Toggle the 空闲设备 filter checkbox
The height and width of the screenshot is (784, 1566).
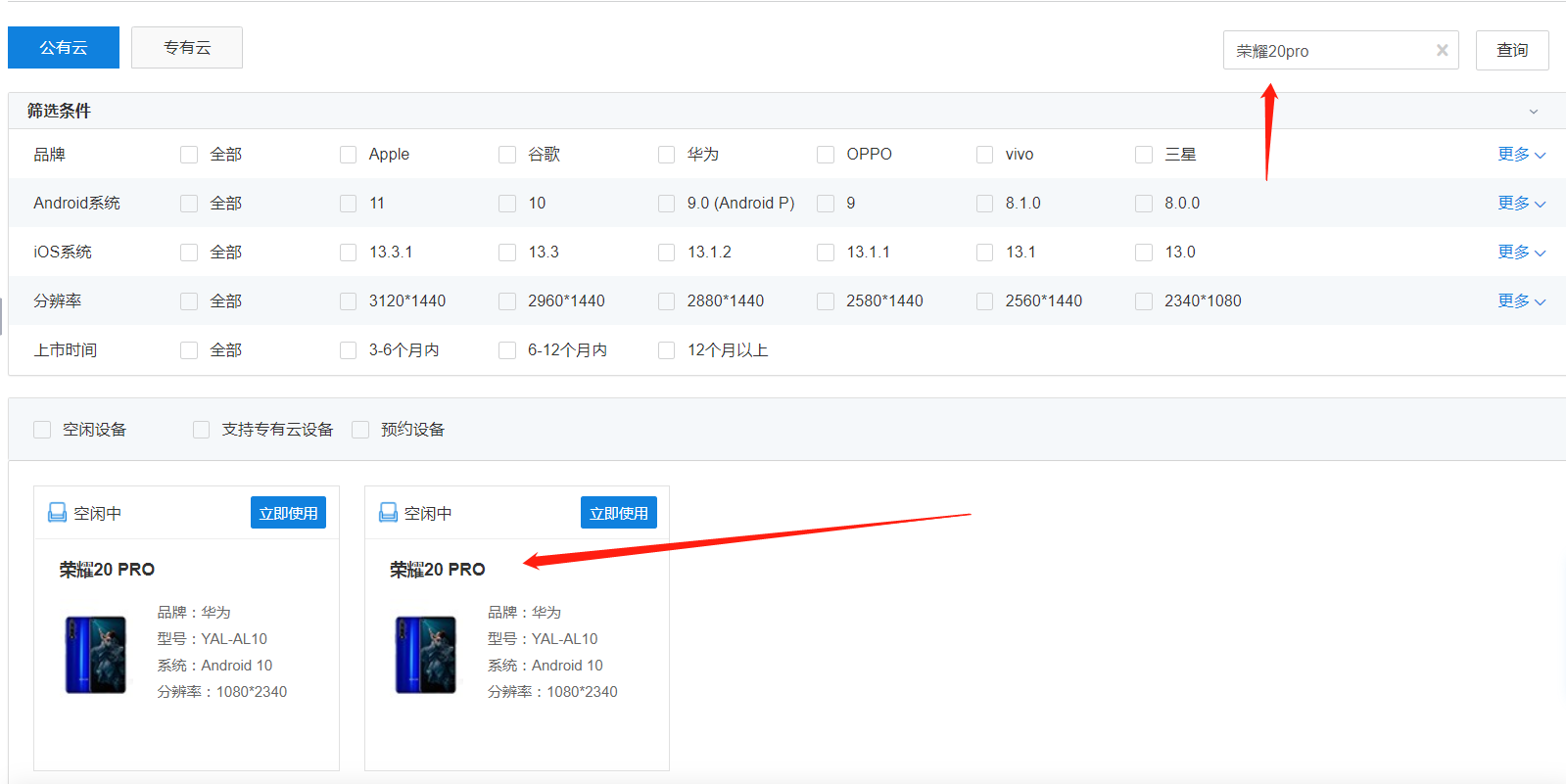(x=42, y=430)
